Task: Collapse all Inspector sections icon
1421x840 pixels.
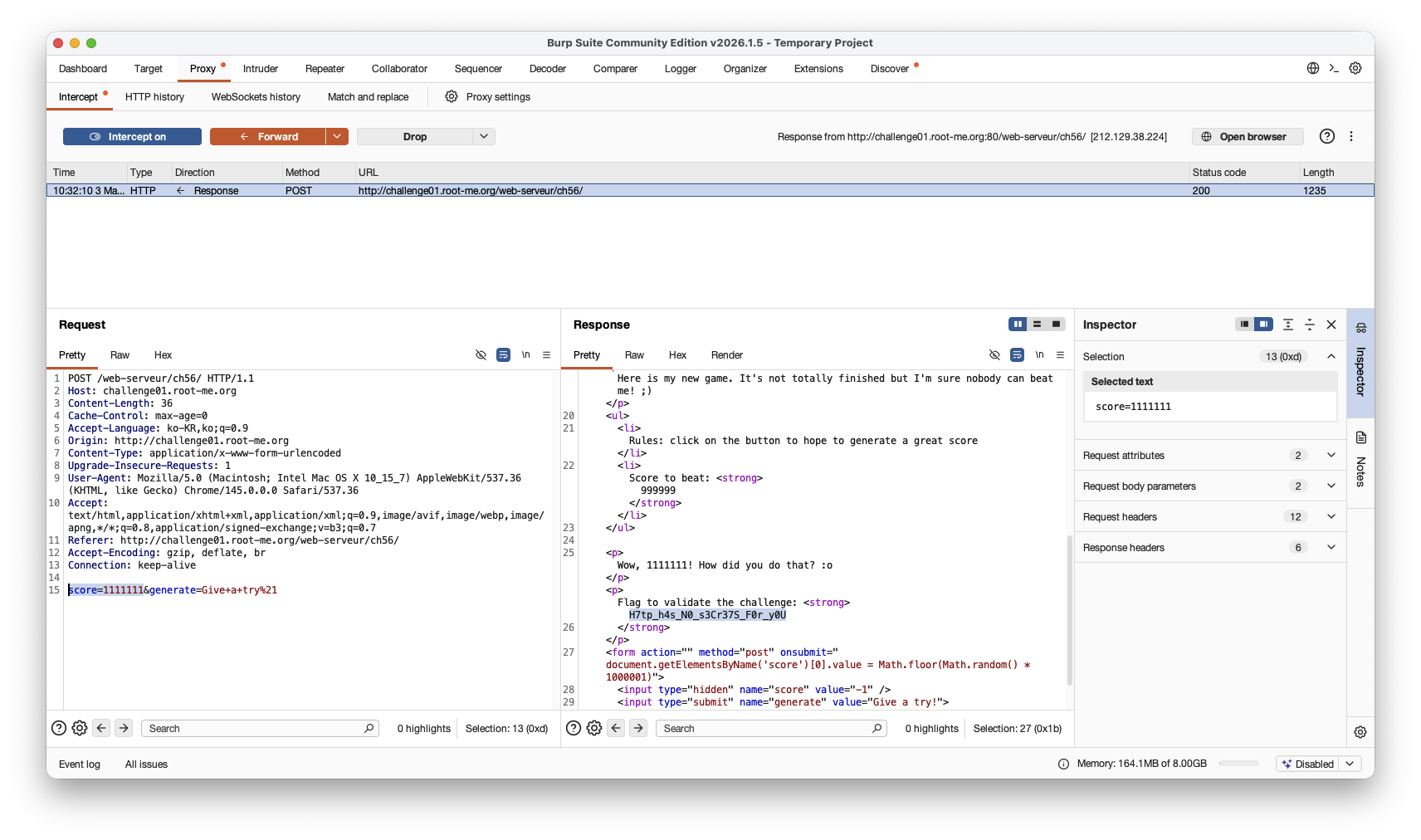Action: [1310, 325]
